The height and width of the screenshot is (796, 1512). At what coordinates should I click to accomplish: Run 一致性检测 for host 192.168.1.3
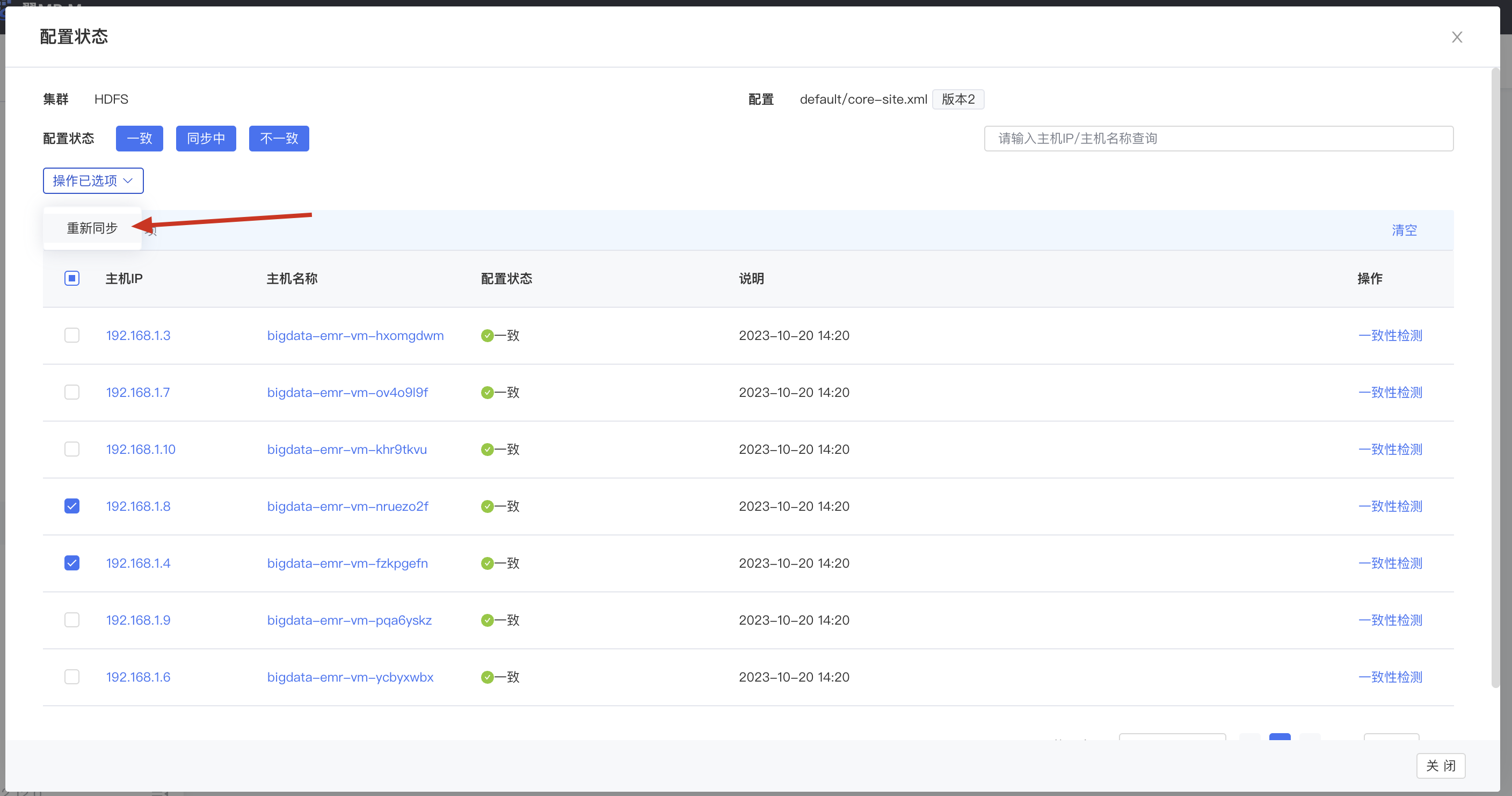coord(1390,336)
